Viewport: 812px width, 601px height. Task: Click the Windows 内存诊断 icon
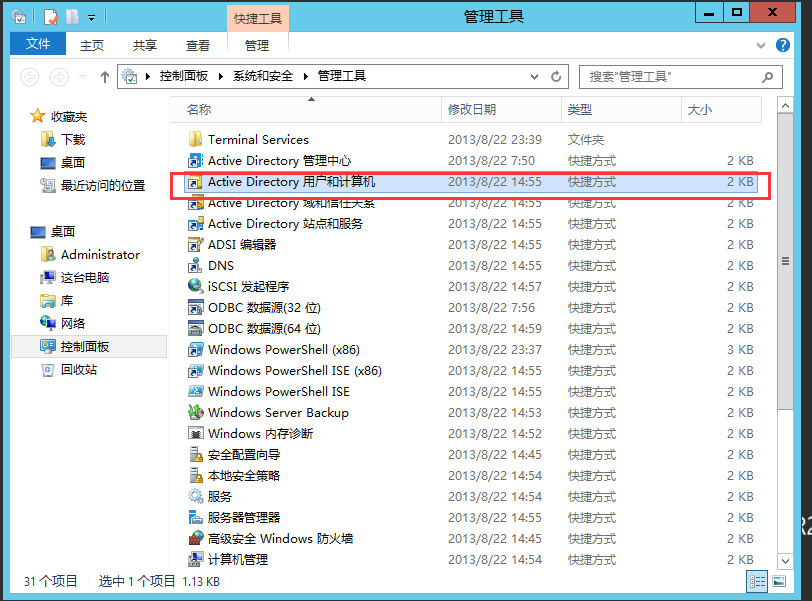click(x=195, y=433)
